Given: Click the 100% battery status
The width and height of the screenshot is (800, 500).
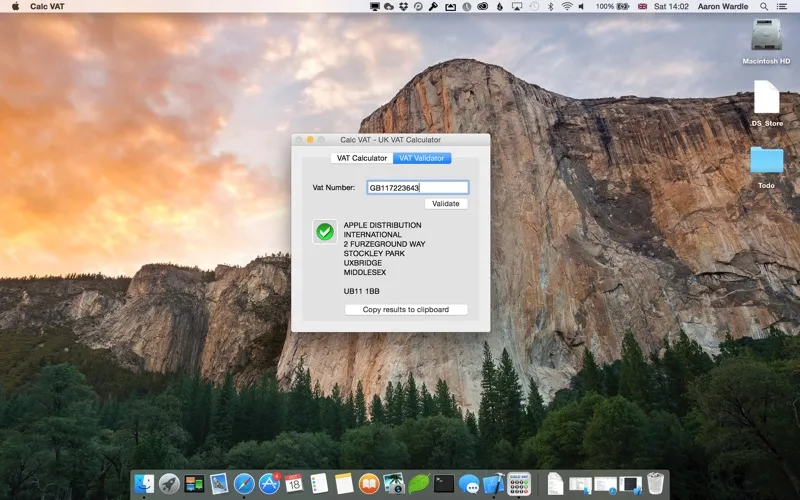Looking at the screenshot, I should (612, 7).
